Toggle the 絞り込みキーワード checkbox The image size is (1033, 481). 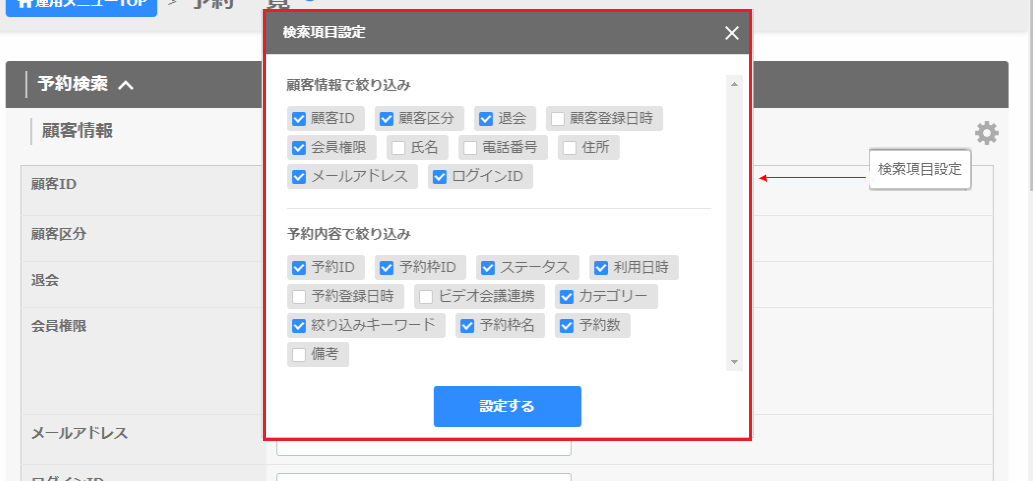pos(298,326)
